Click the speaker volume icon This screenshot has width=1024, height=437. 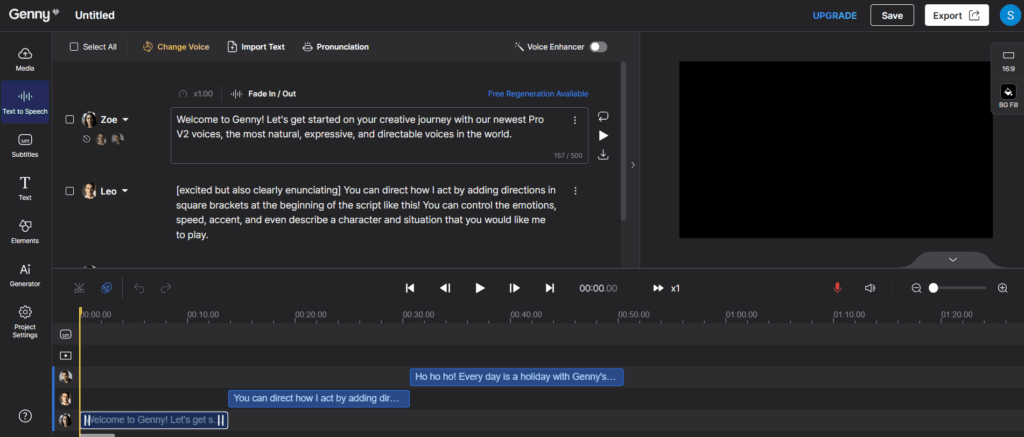[870, 288]
